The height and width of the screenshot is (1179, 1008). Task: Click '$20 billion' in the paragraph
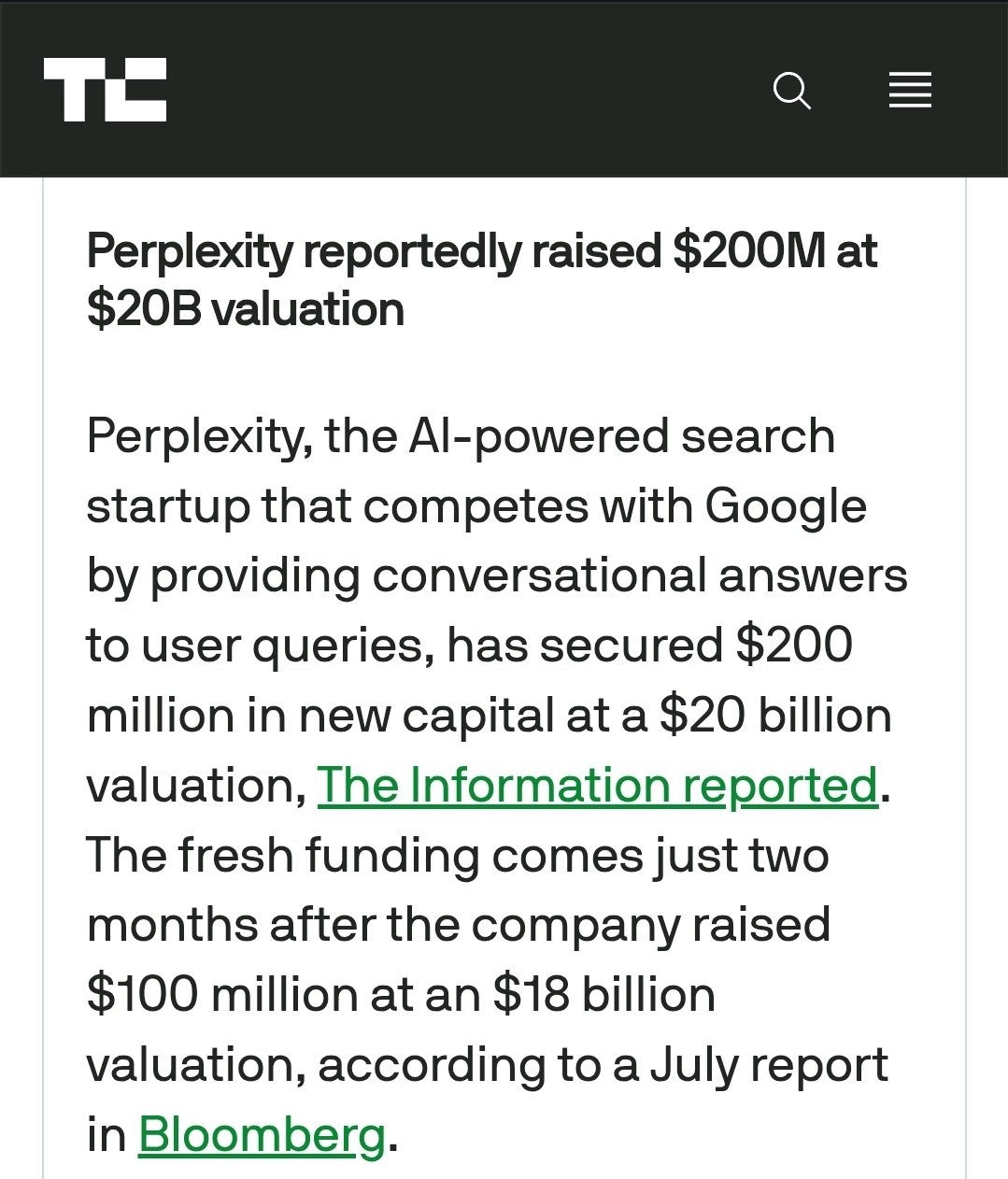pos(774,715)
